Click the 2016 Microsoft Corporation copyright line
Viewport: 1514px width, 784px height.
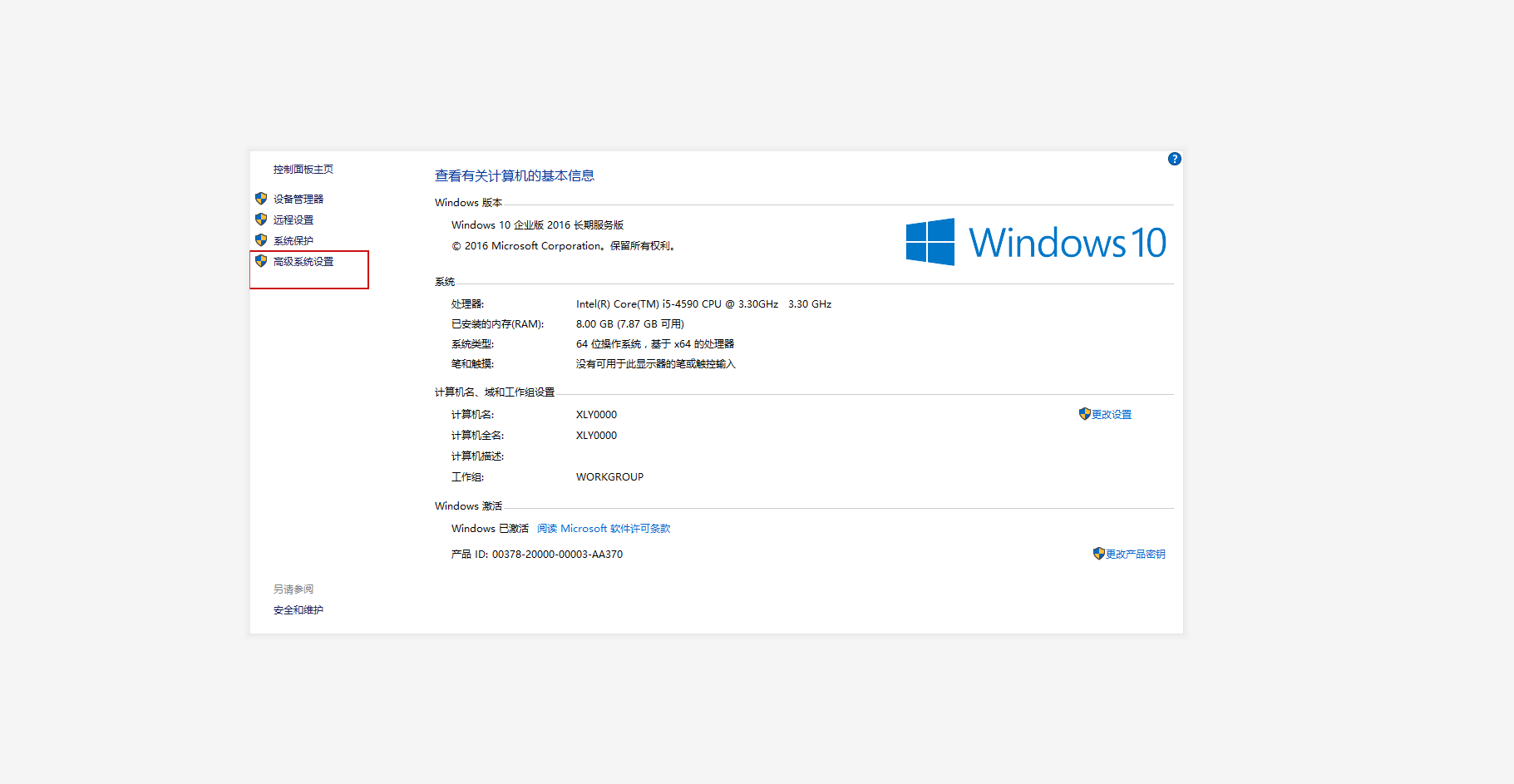click(565, 246)
